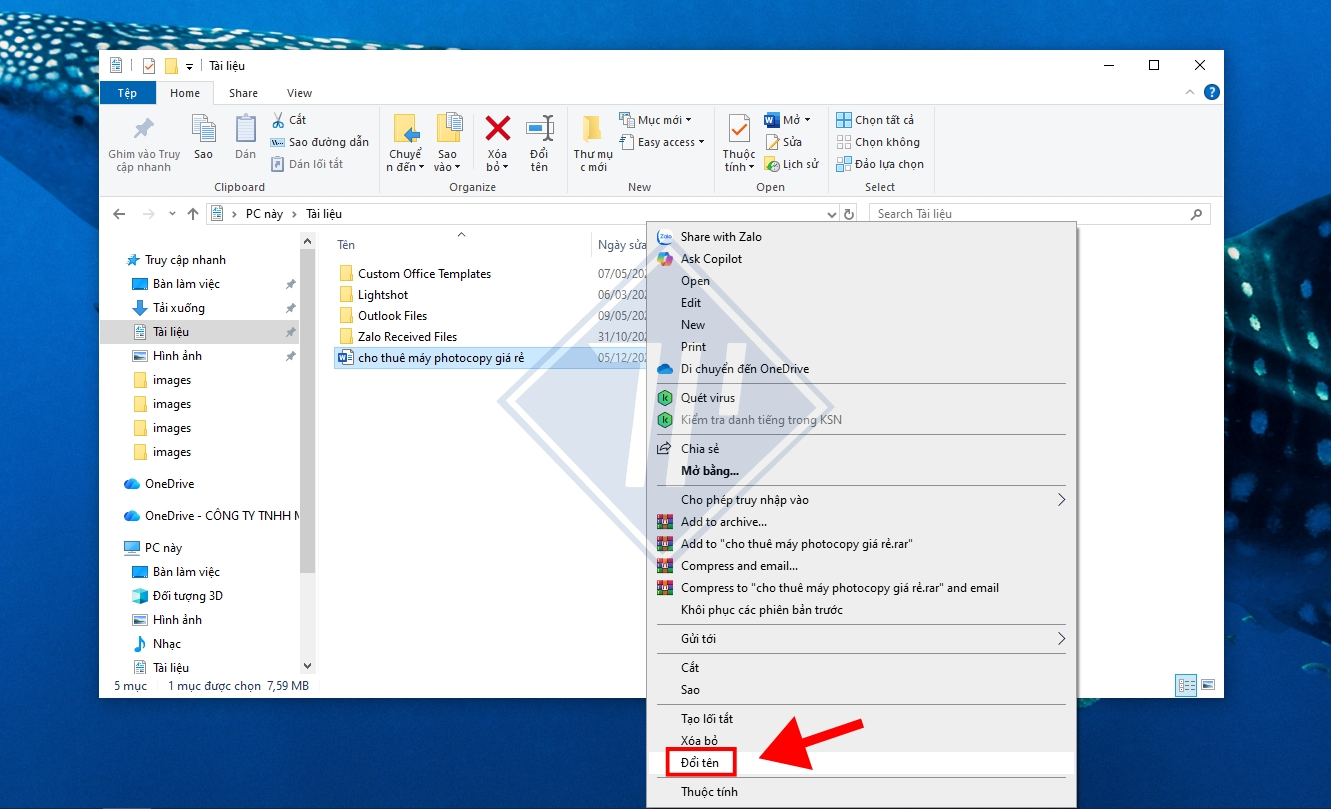Open the Tệp file tab
Screen dimensions: 1331x809
click(128, 93)
